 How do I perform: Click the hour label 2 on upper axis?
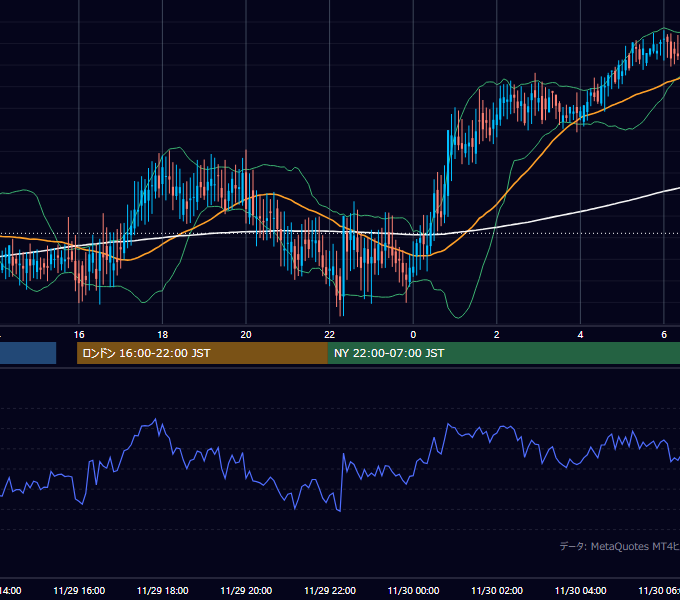pos(497,335)
